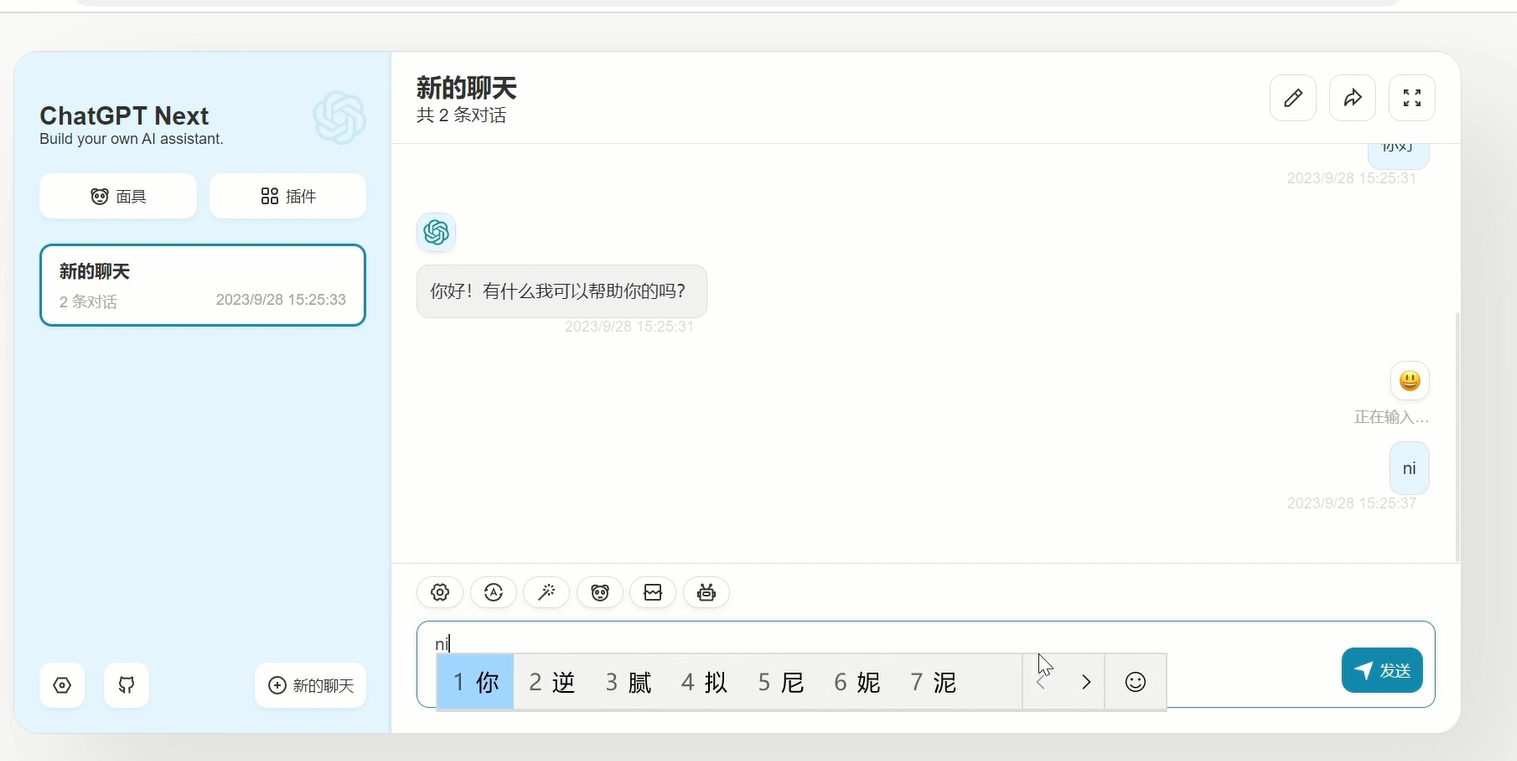Select the 新的聊天 conversation in the list
The width and height of the screenshot is (1517, 761).
[202, 285]
